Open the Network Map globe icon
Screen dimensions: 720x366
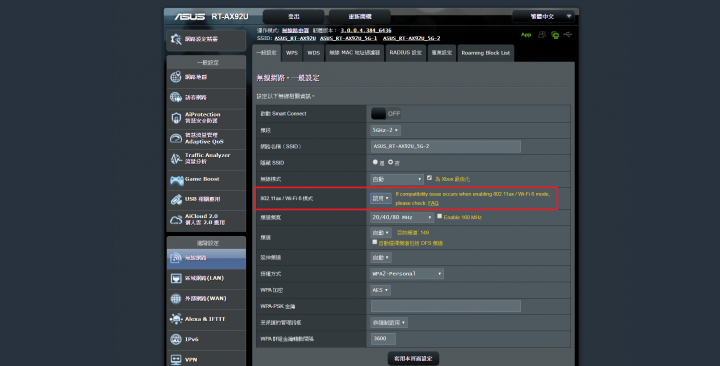[176, 77]
